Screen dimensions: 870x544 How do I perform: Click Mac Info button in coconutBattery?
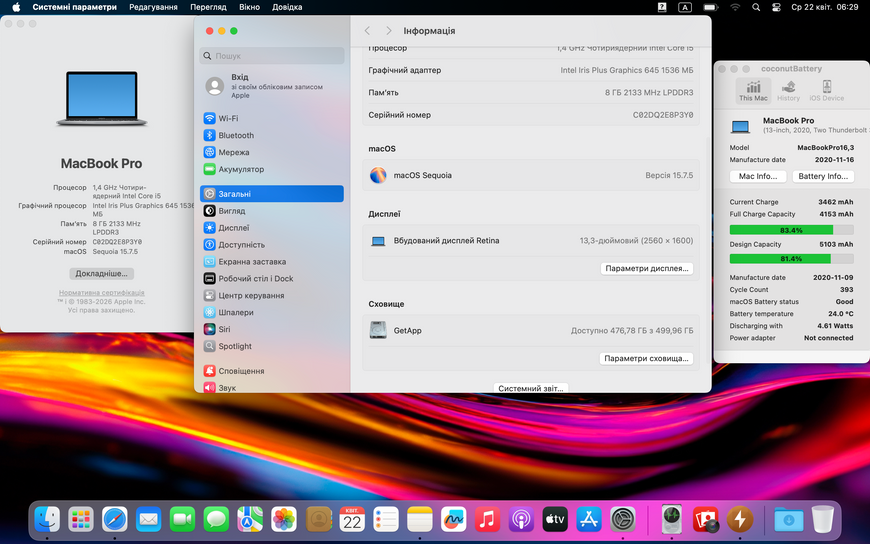(x=758, y=176)
